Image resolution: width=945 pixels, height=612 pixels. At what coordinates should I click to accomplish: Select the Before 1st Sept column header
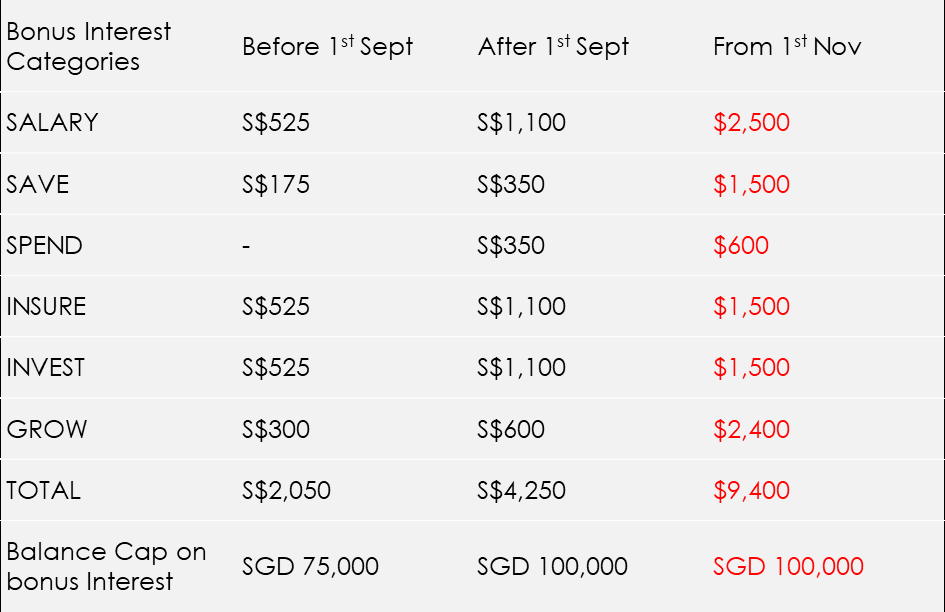327,46
